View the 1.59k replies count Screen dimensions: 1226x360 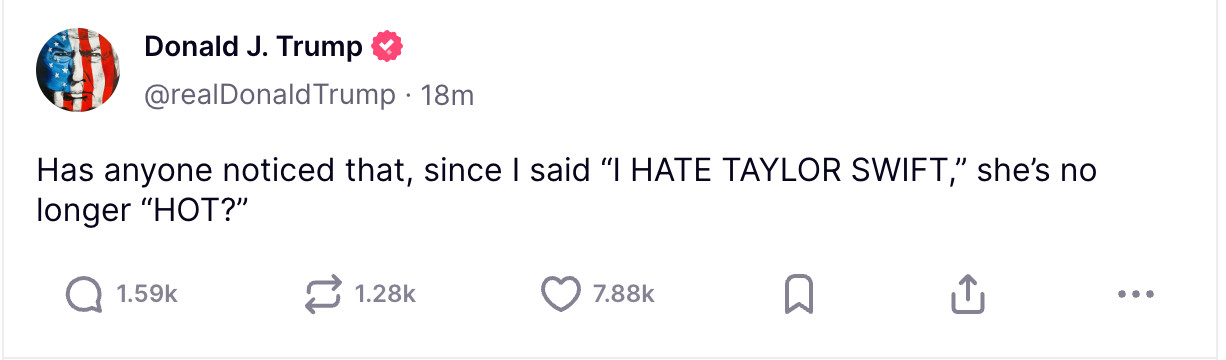click(x=147, y=294)
